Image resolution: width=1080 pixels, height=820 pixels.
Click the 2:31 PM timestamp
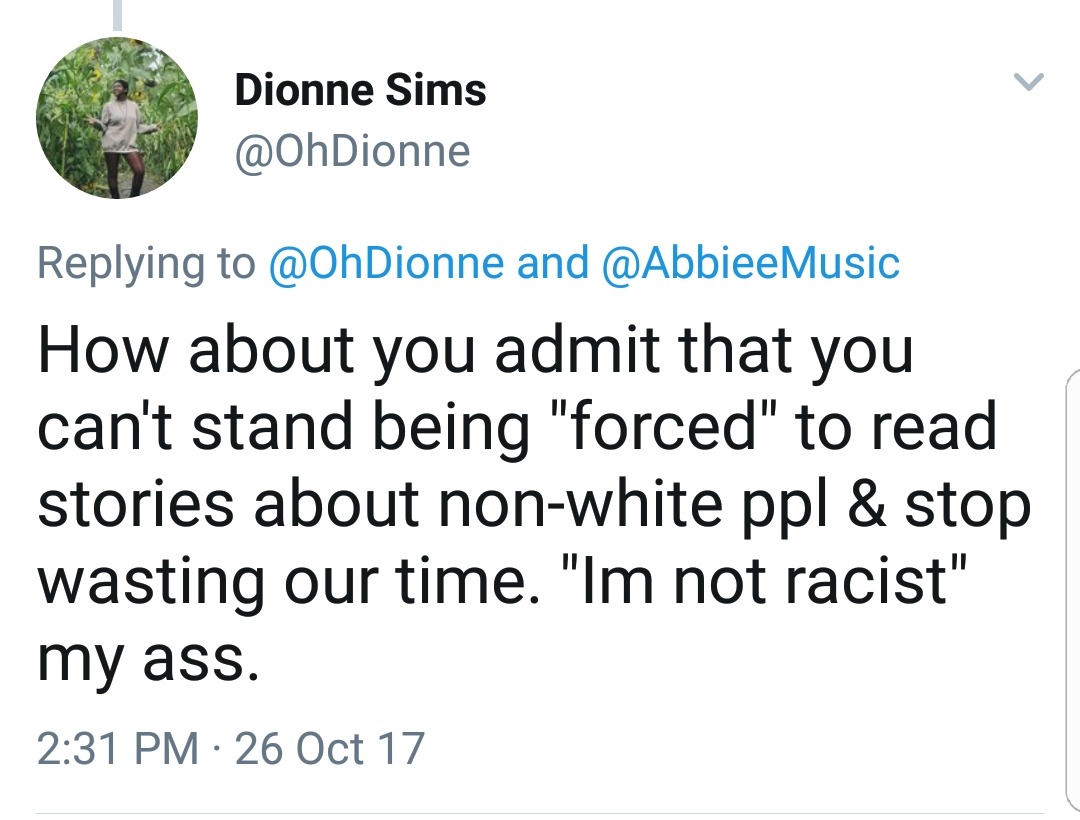click(118, 748)
